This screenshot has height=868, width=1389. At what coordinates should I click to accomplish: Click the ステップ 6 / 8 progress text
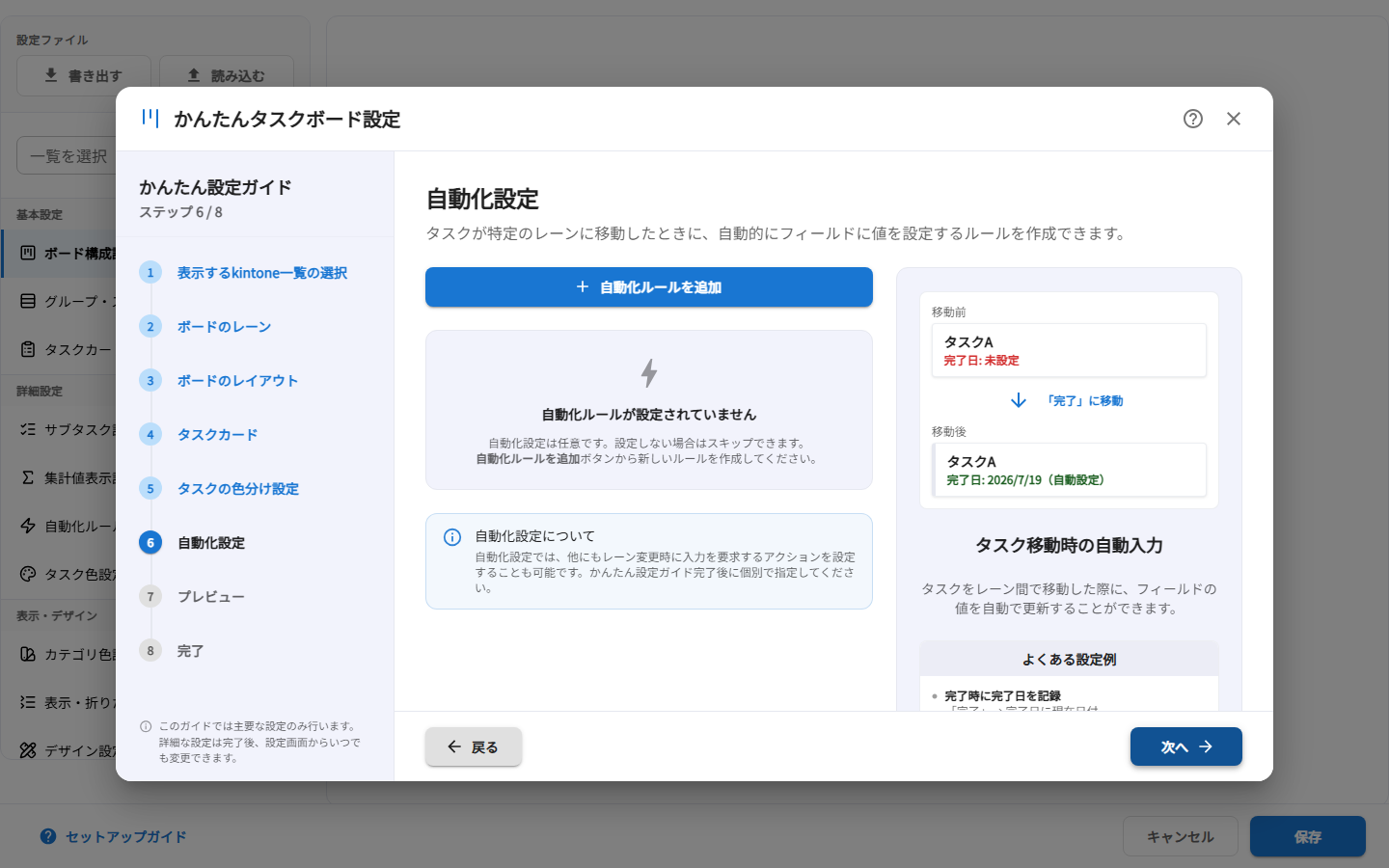[x=181, y=212]
